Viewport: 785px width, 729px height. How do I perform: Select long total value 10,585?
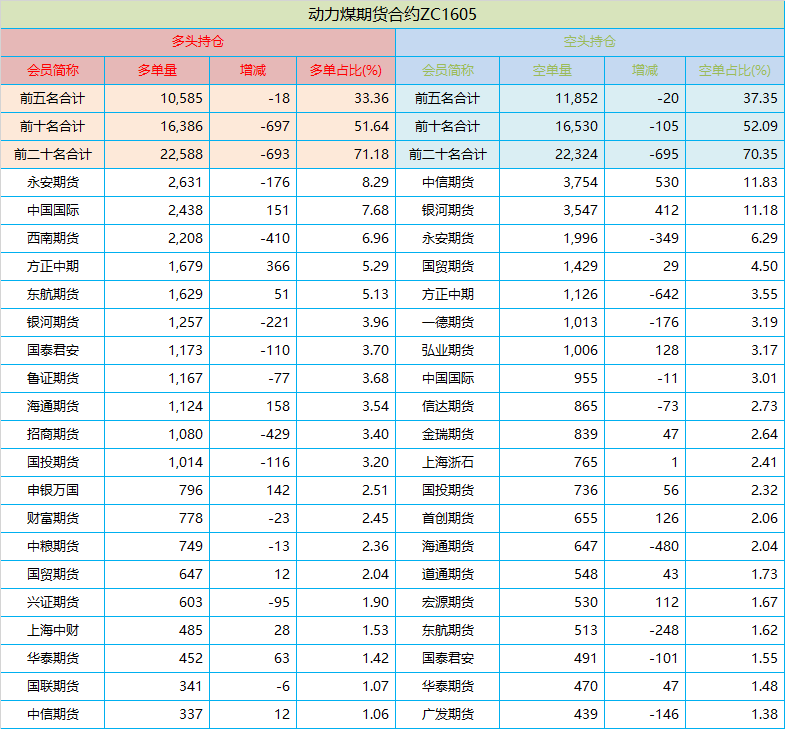pos(181,98)
